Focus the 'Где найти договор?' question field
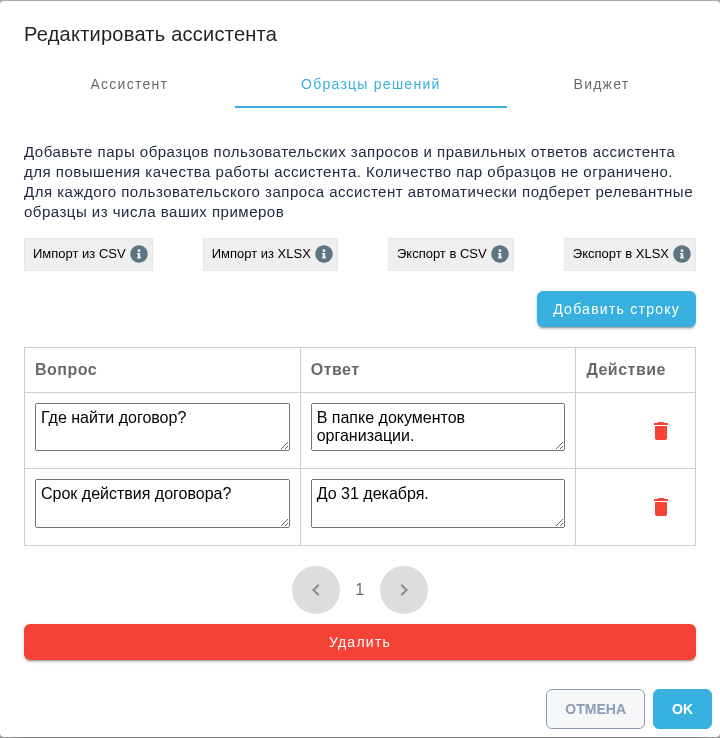720x738 pixels. click(x=162, y=427)
